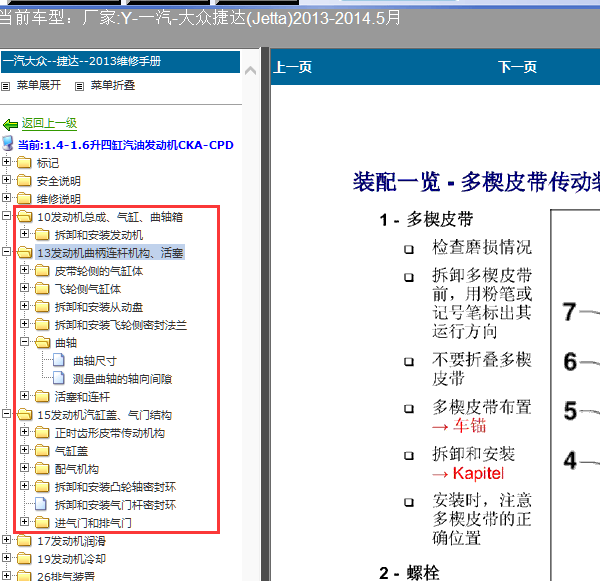Image resolution: width=600 pixels, height=581 pixels.
Task: Expand the 维修说明 tree node
Action: pyautogui.click(x=6, y=197)
